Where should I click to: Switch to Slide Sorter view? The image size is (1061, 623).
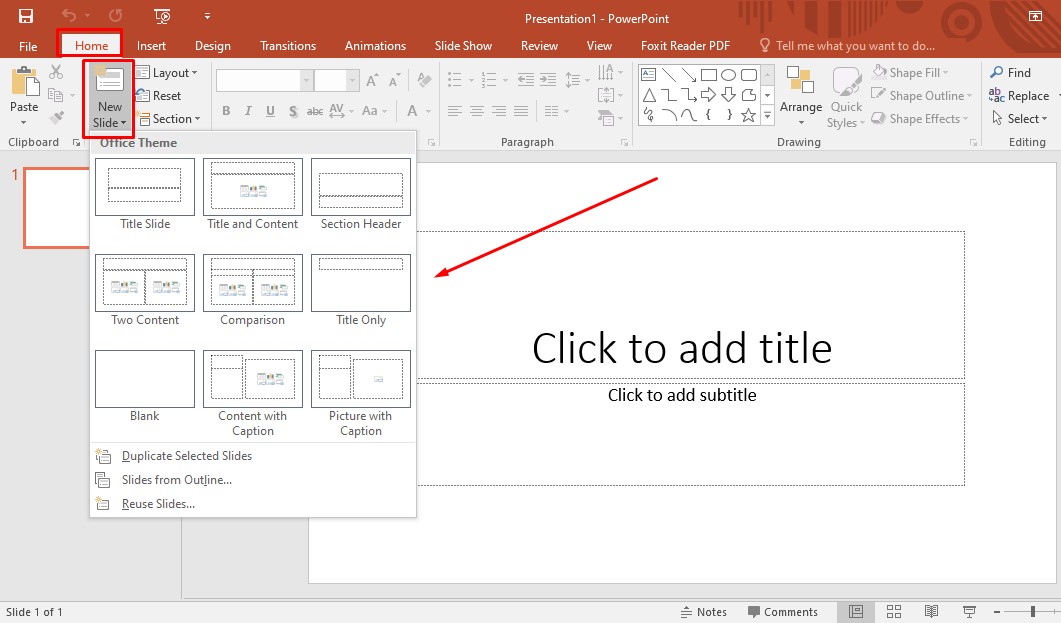tap(893, 611)
